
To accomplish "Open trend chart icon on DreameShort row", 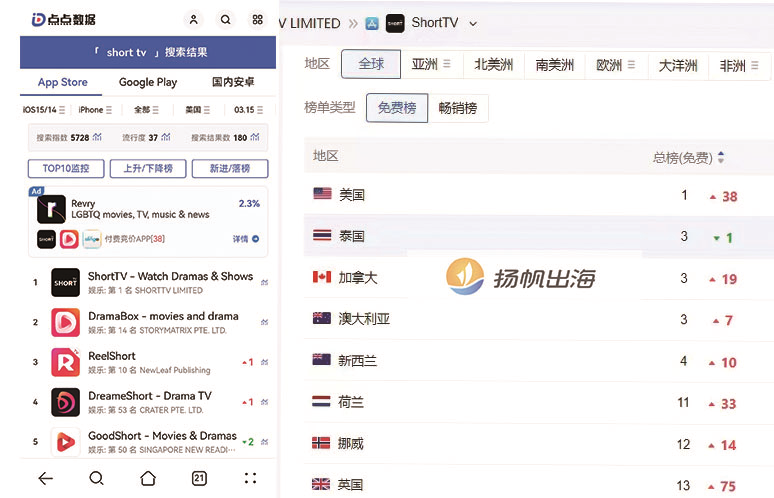I will (265, 402).
